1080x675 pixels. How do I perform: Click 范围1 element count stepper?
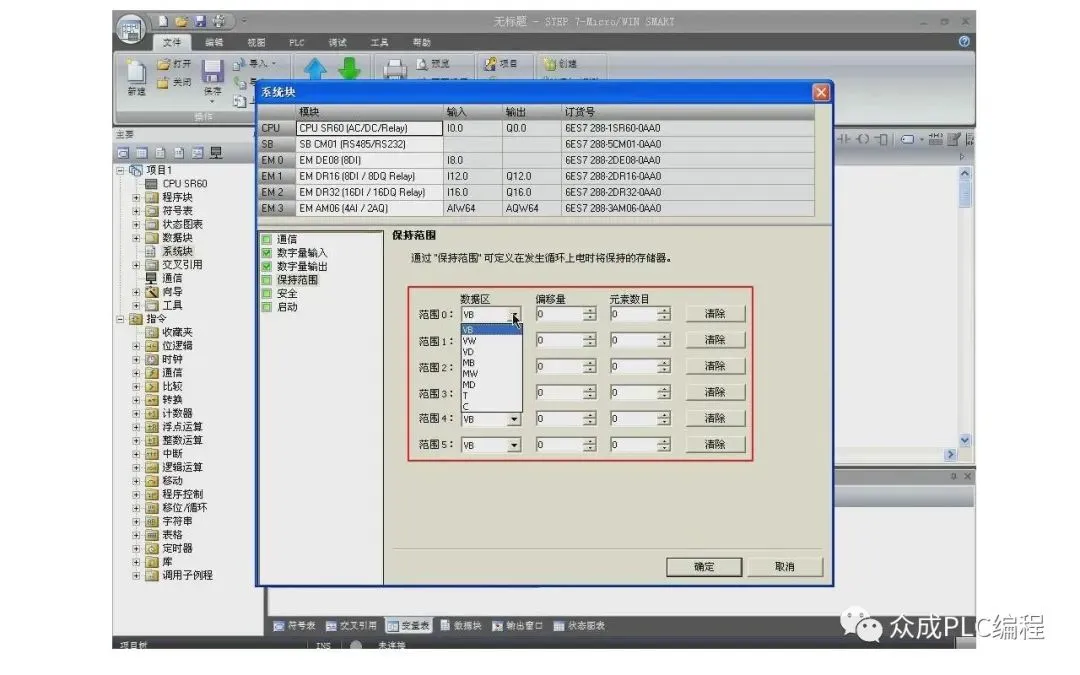[663, 340]
